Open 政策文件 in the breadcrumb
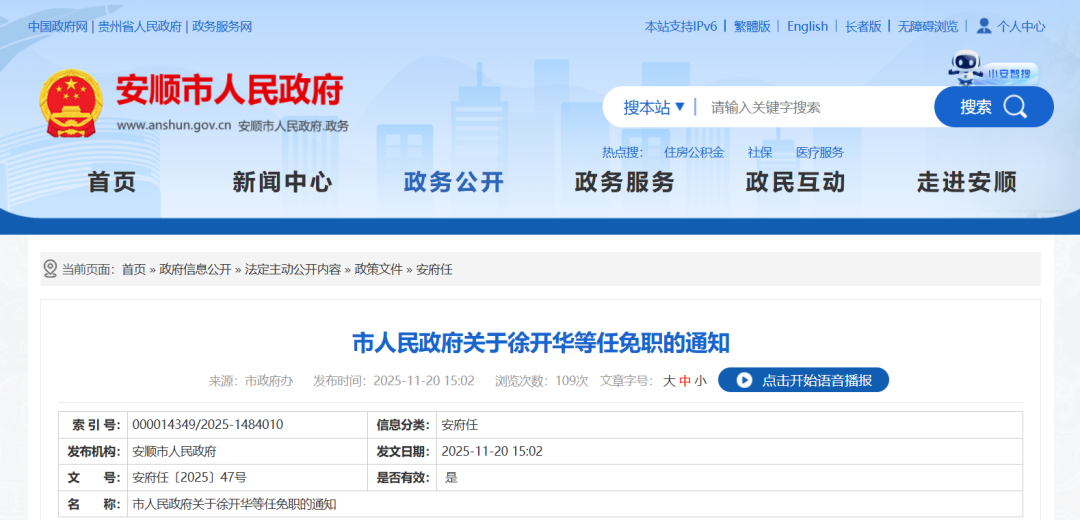 pos(378,269)
